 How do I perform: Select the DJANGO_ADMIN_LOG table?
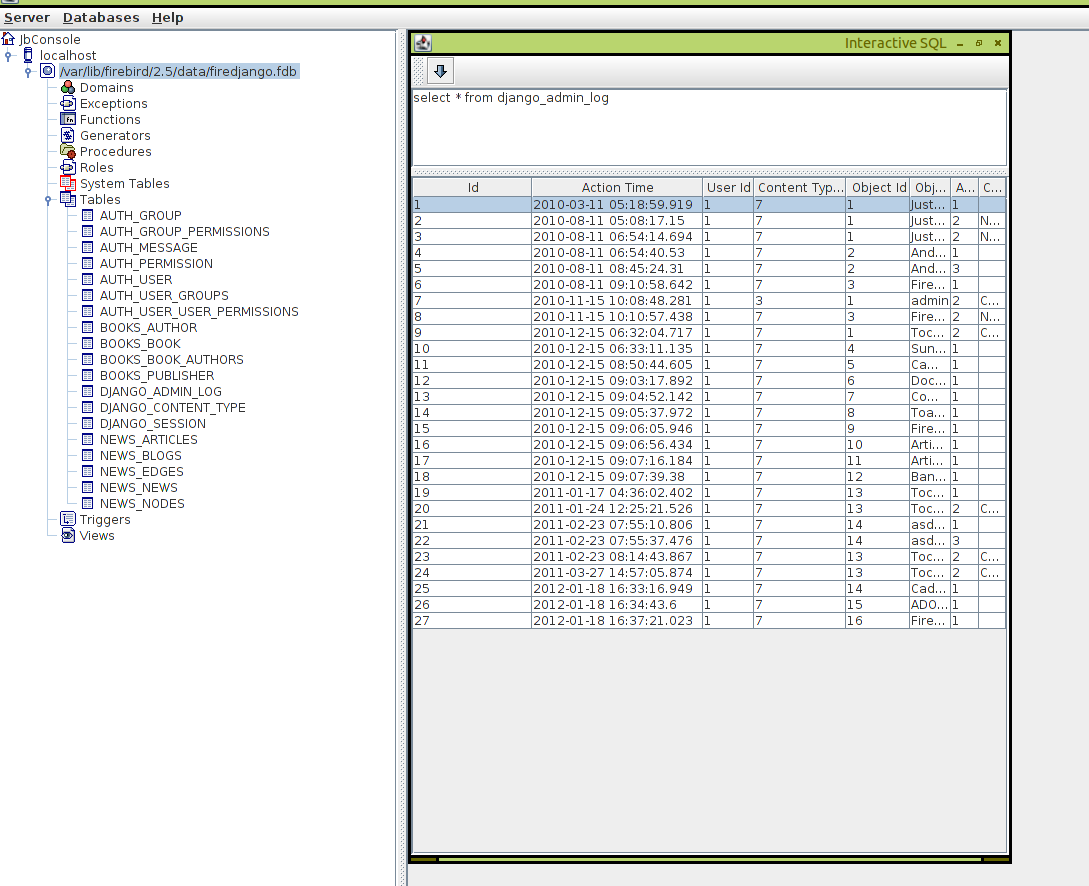coord(160,392)
